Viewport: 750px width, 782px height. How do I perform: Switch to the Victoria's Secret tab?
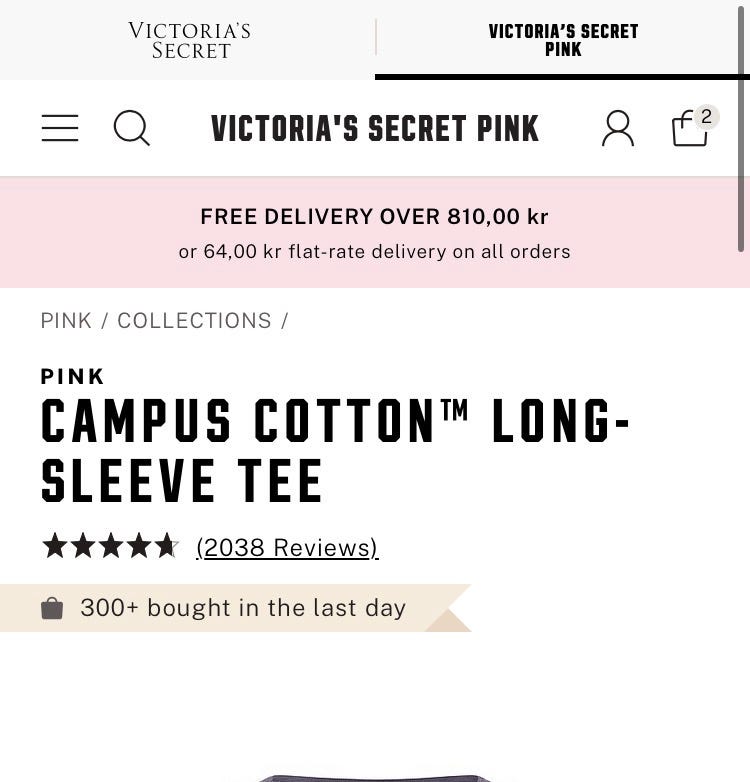(x=189, y=40)
